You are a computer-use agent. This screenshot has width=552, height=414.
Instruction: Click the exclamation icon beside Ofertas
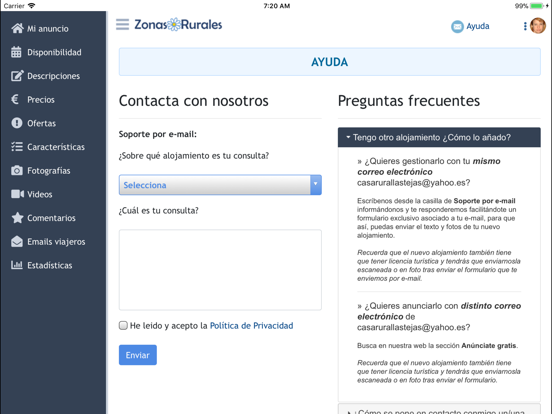(17, 123)
